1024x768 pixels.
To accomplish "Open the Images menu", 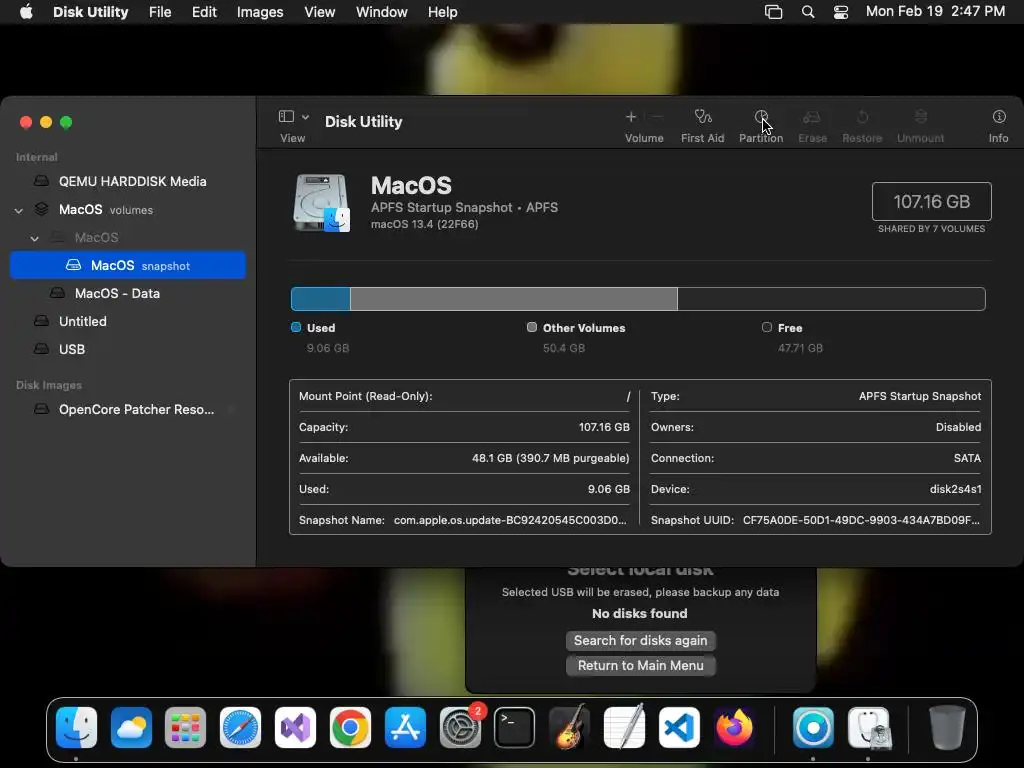I will [260, 12].
